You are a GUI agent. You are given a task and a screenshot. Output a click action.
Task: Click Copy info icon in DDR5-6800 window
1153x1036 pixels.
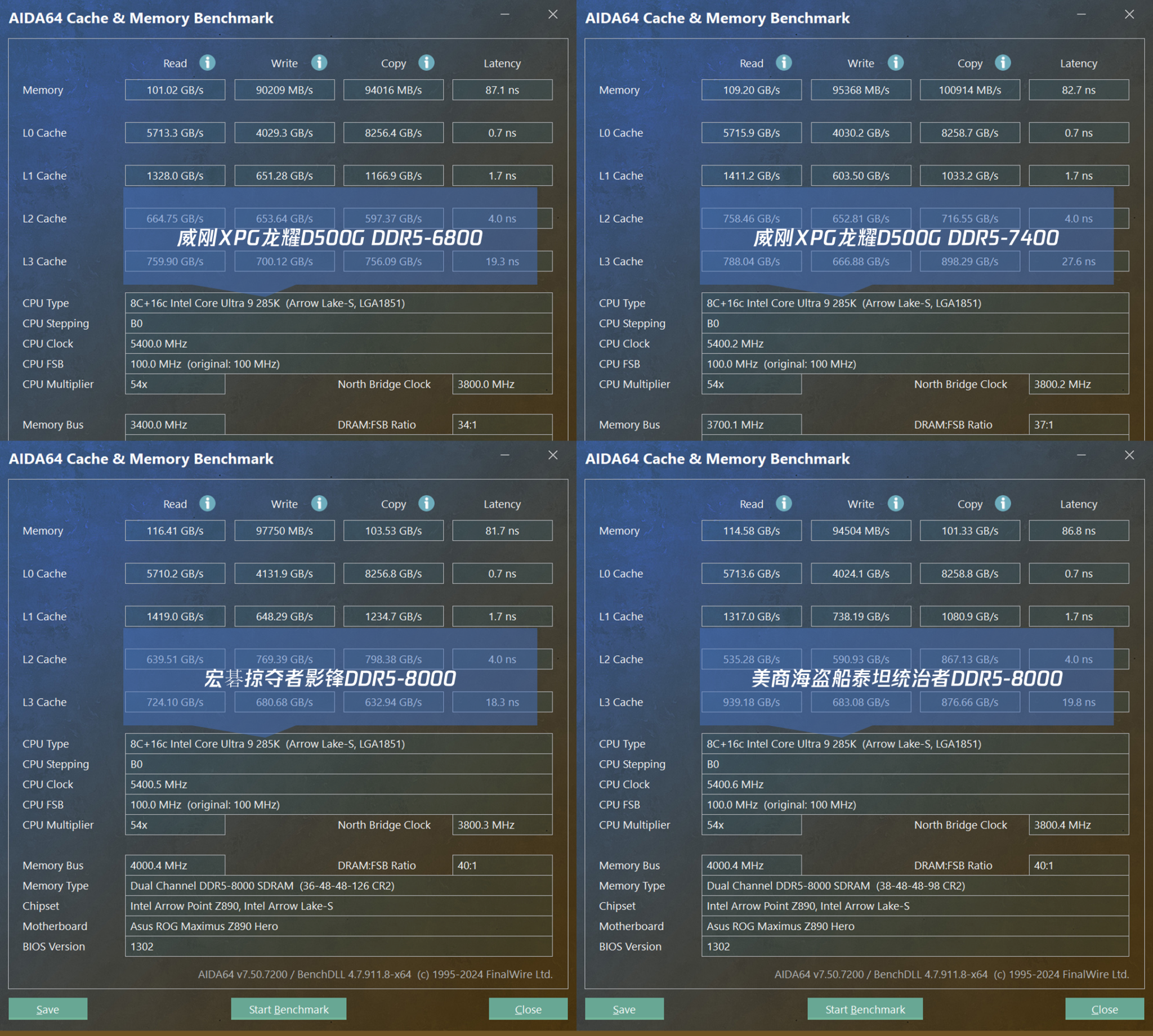[x=427, y=62]
